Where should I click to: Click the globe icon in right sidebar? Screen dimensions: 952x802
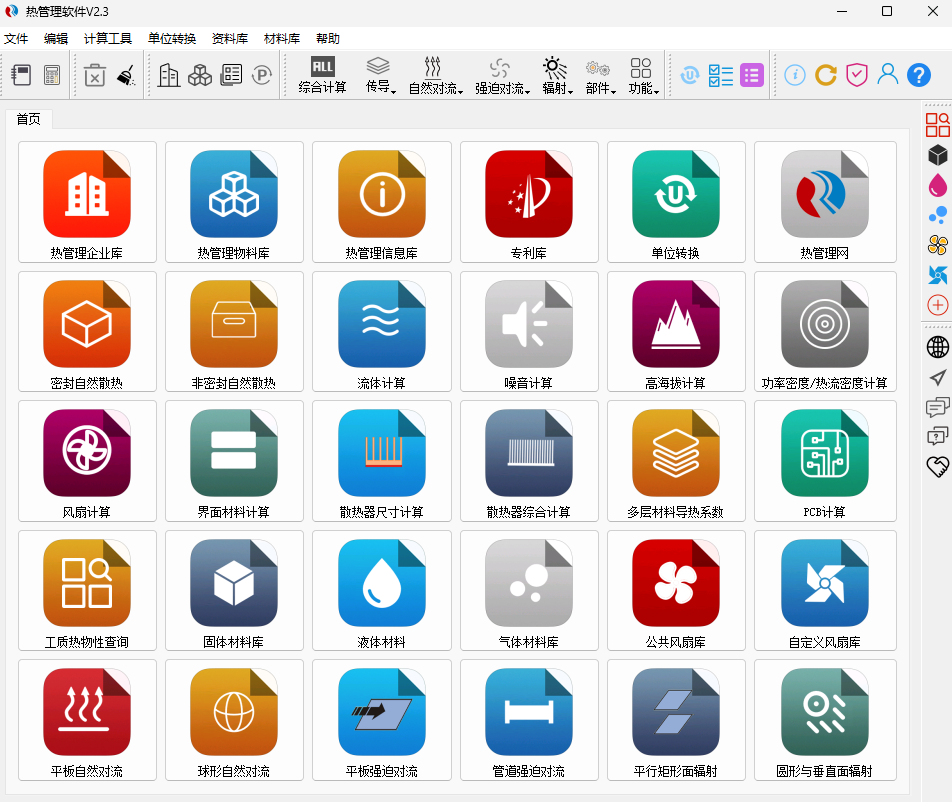tap(937, 347)
